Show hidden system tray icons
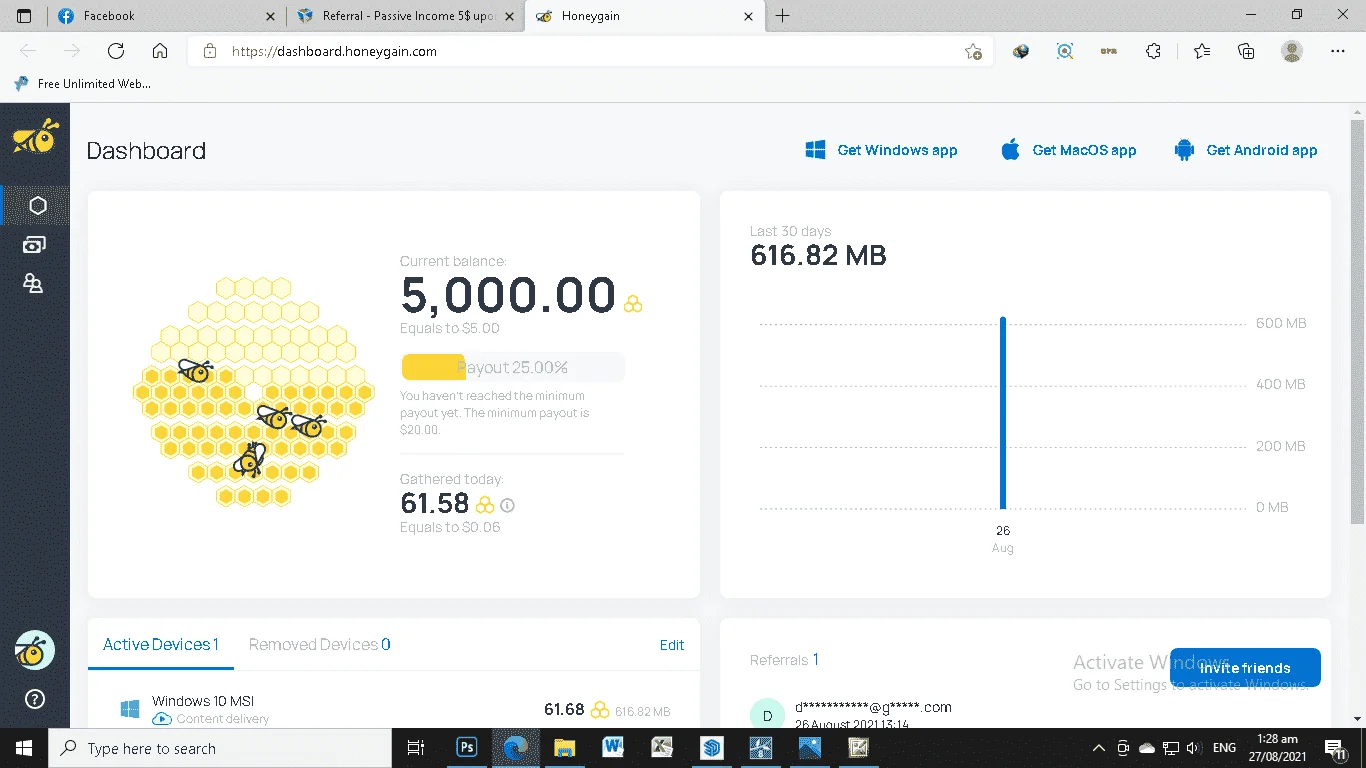Viewport: 1366px width, 768px height. [1099, 748]
